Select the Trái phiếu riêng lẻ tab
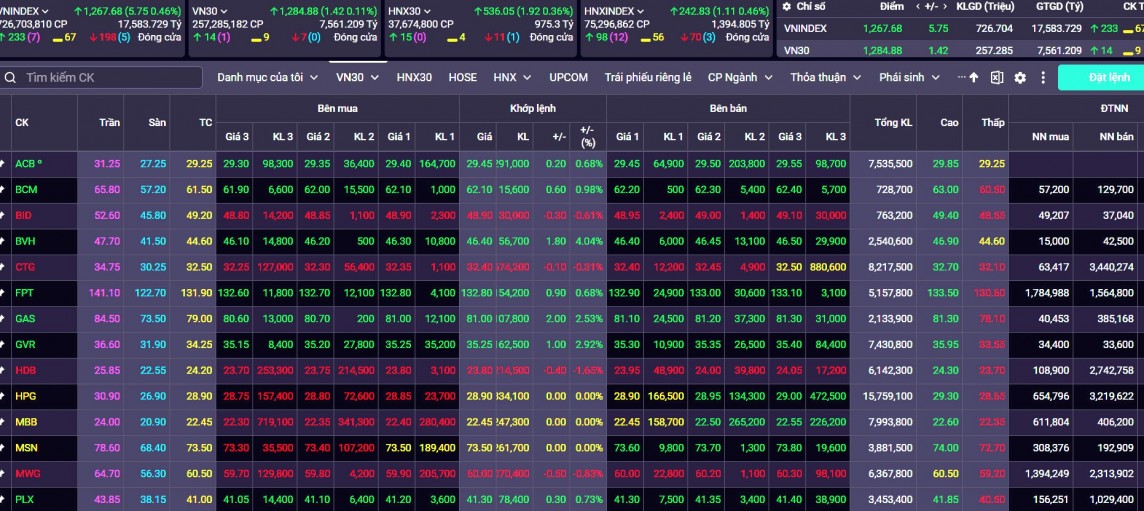This screenshot has height=511, width=1144. tap(648, 77)
